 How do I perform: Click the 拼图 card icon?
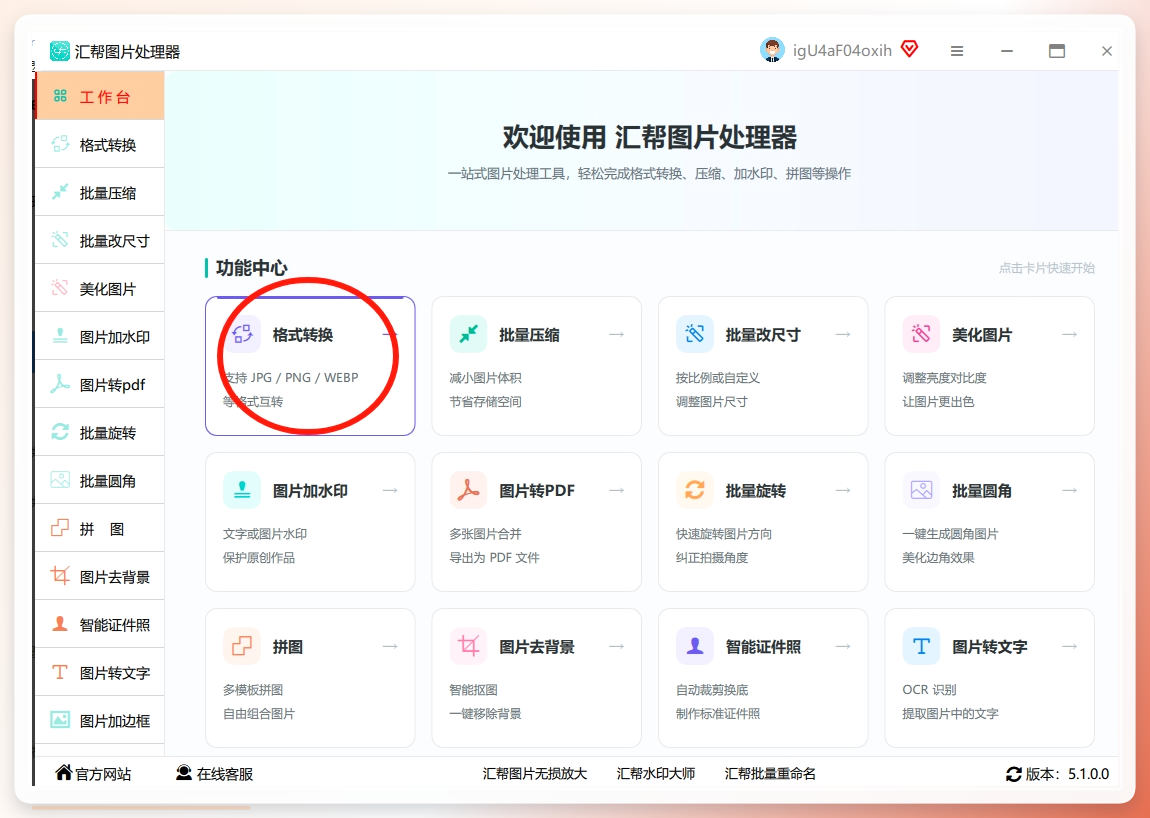tap(242, 646)
